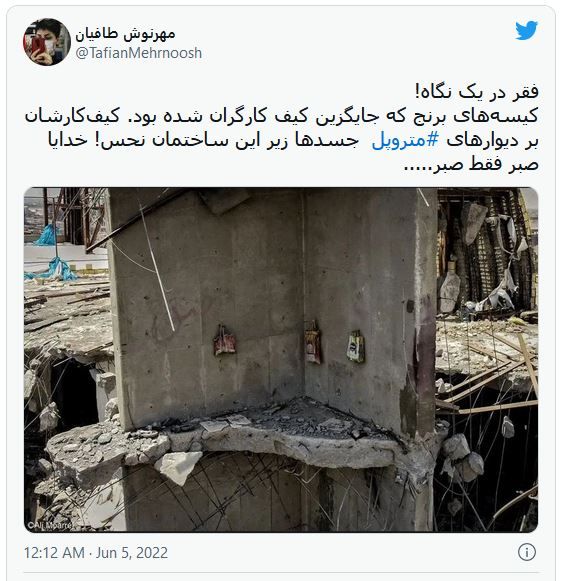Open the tweet info circle icon
Viewport: 562px width, 581px height.
click(526, 552)
